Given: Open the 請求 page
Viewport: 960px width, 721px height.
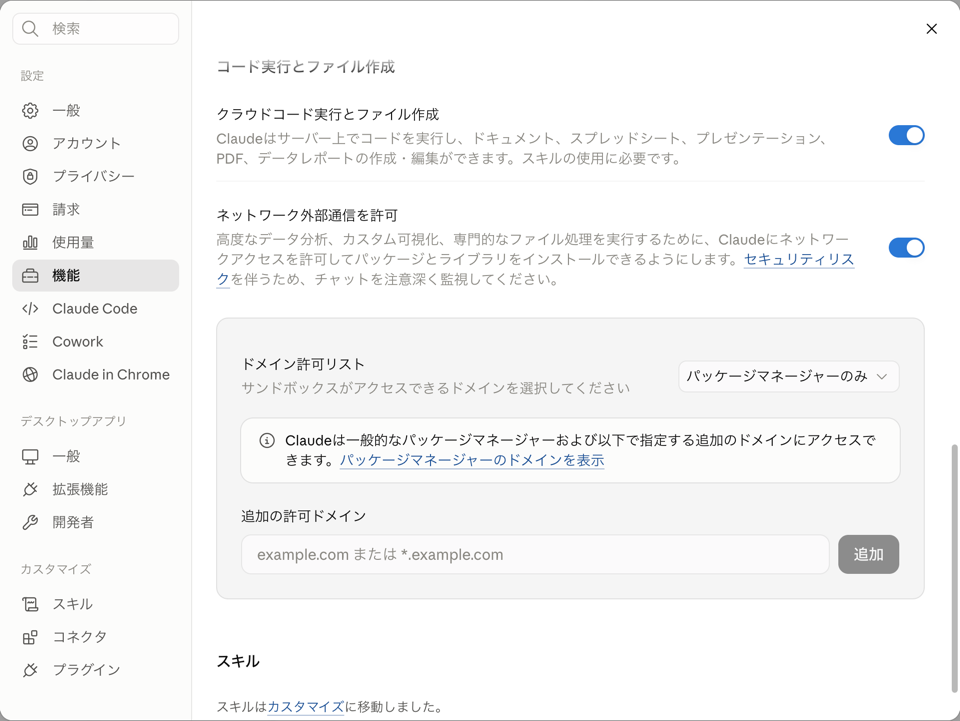Looking at the screenshot, I should [x=96, y=210].
